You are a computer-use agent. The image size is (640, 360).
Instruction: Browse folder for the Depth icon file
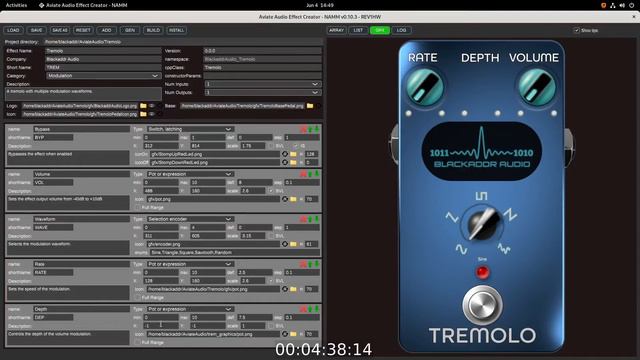293,334
